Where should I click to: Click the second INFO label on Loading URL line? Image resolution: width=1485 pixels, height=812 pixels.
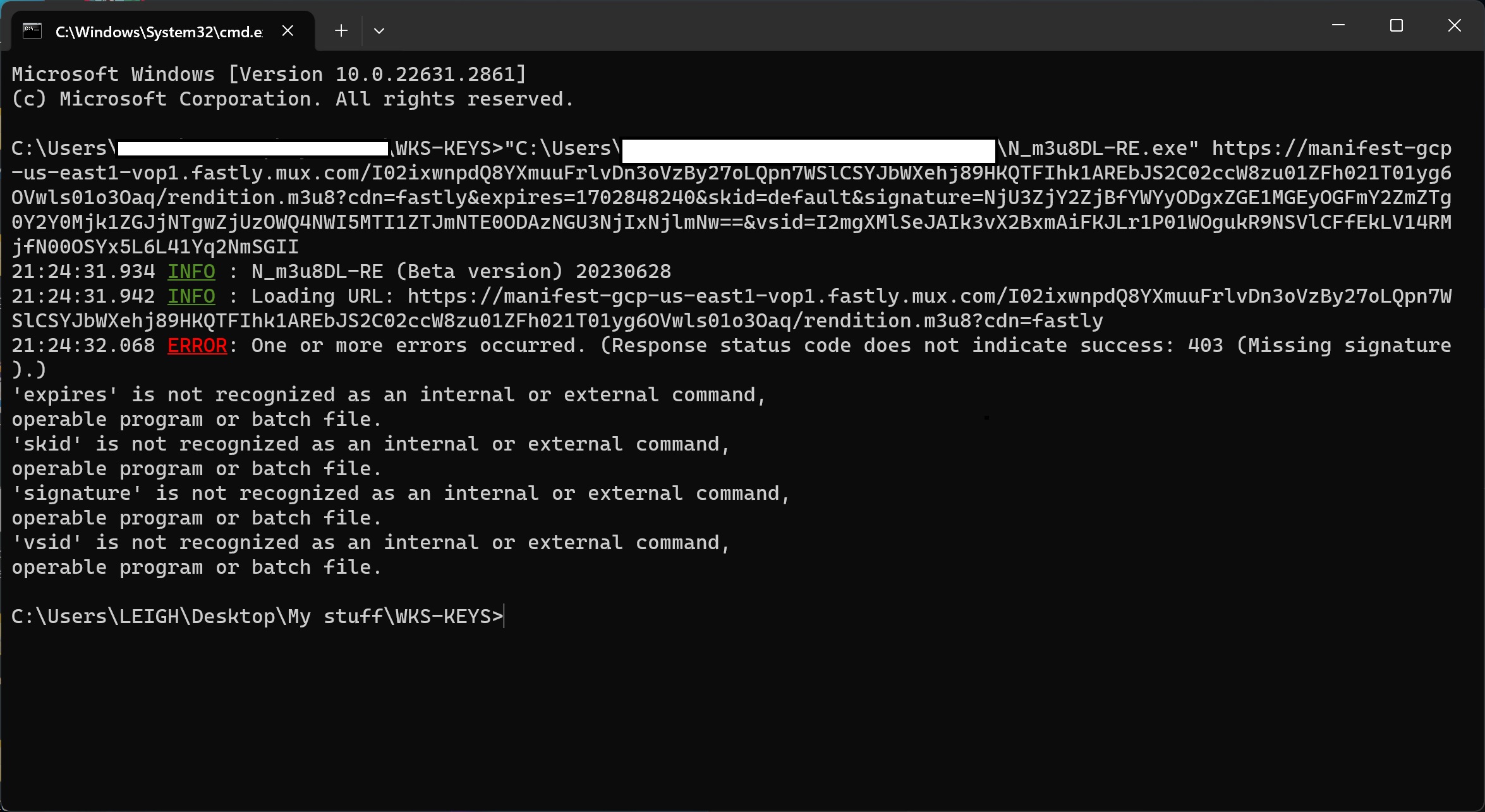tap(191, 296)
